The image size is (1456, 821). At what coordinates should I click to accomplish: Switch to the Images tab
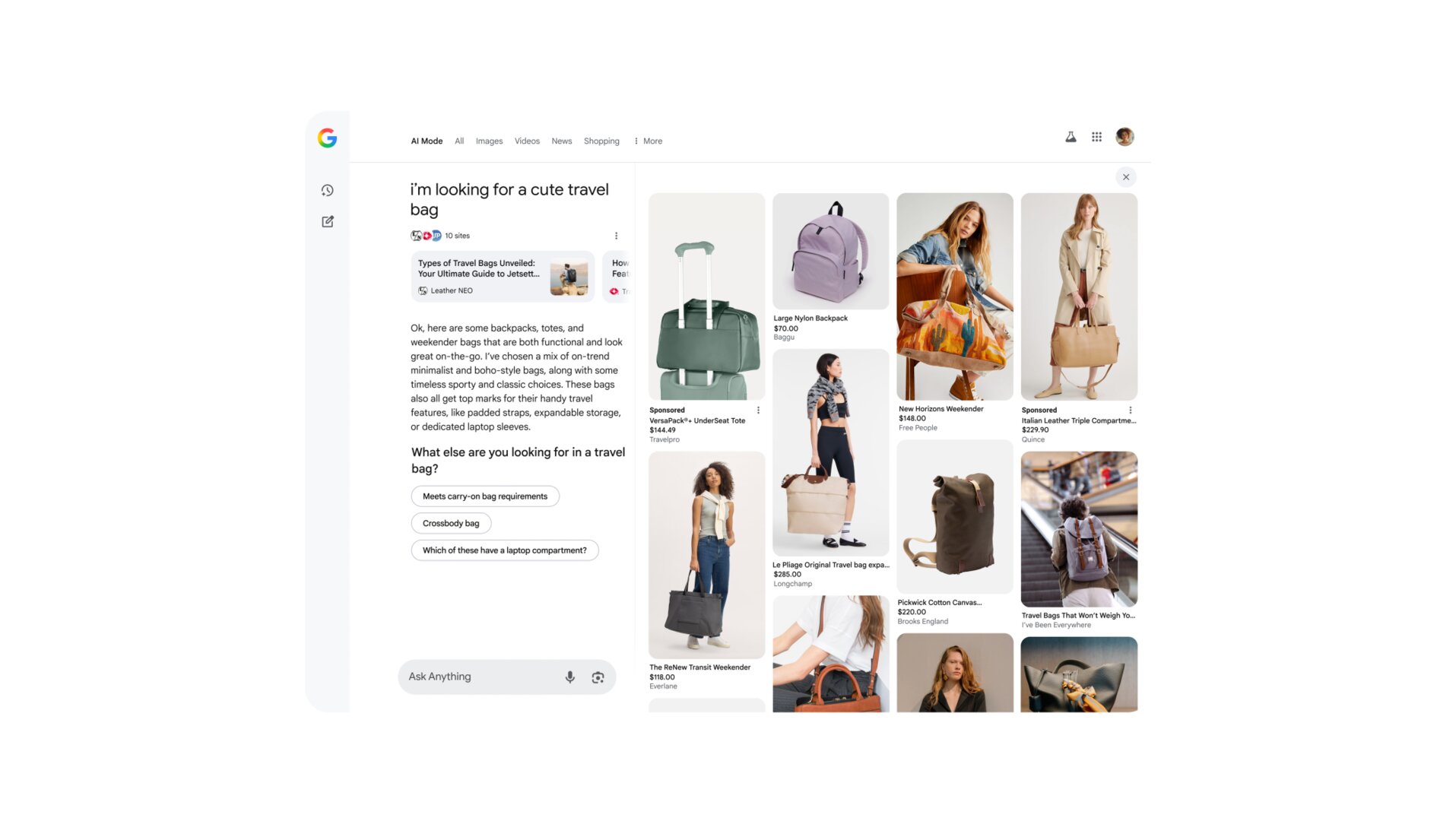coord(489,141)
